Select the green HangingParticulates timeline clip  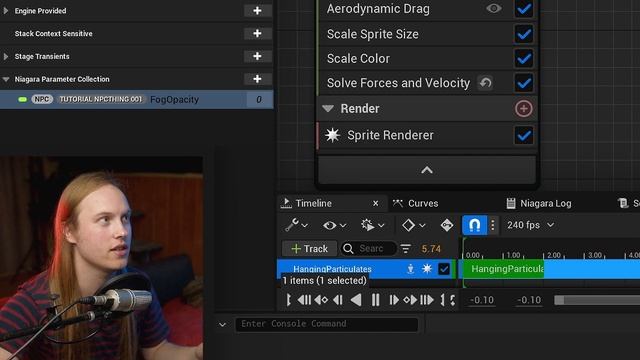coord(503,269)
